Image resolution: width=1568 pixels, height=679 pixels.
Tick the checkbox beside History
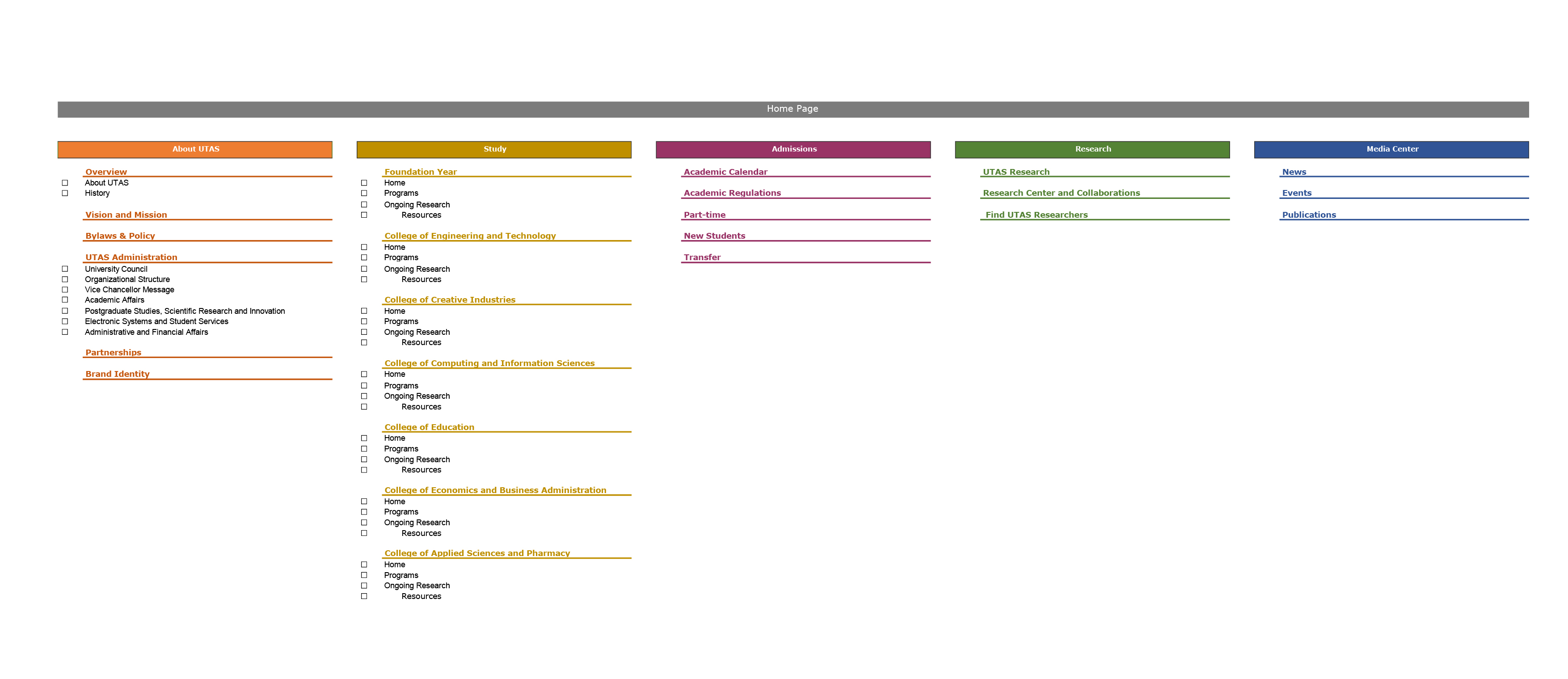point(65,193)
